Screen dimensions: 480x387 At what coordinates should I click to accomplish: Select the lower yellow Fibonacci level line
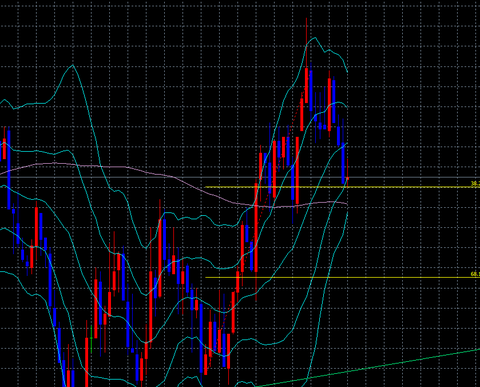[x=342, y=277]
